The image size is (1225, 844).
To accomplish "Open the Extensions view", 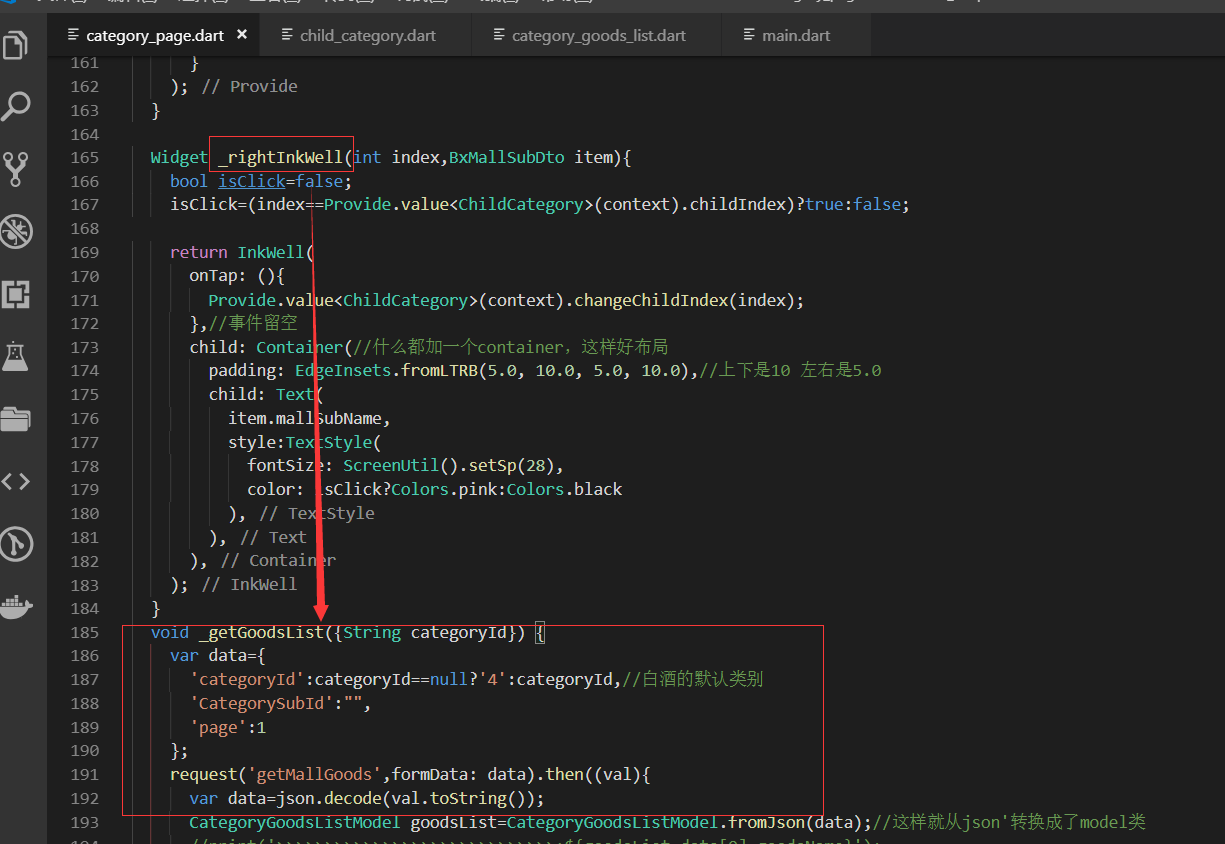I will [x=16, y=294].
